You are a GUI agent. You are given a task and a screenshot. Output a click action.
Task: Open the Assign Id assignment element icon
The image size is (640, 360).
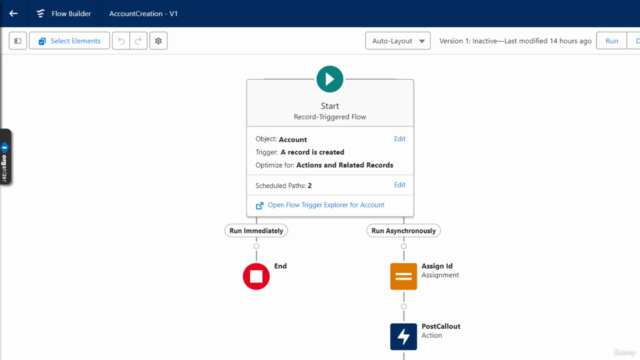(404, 276)
